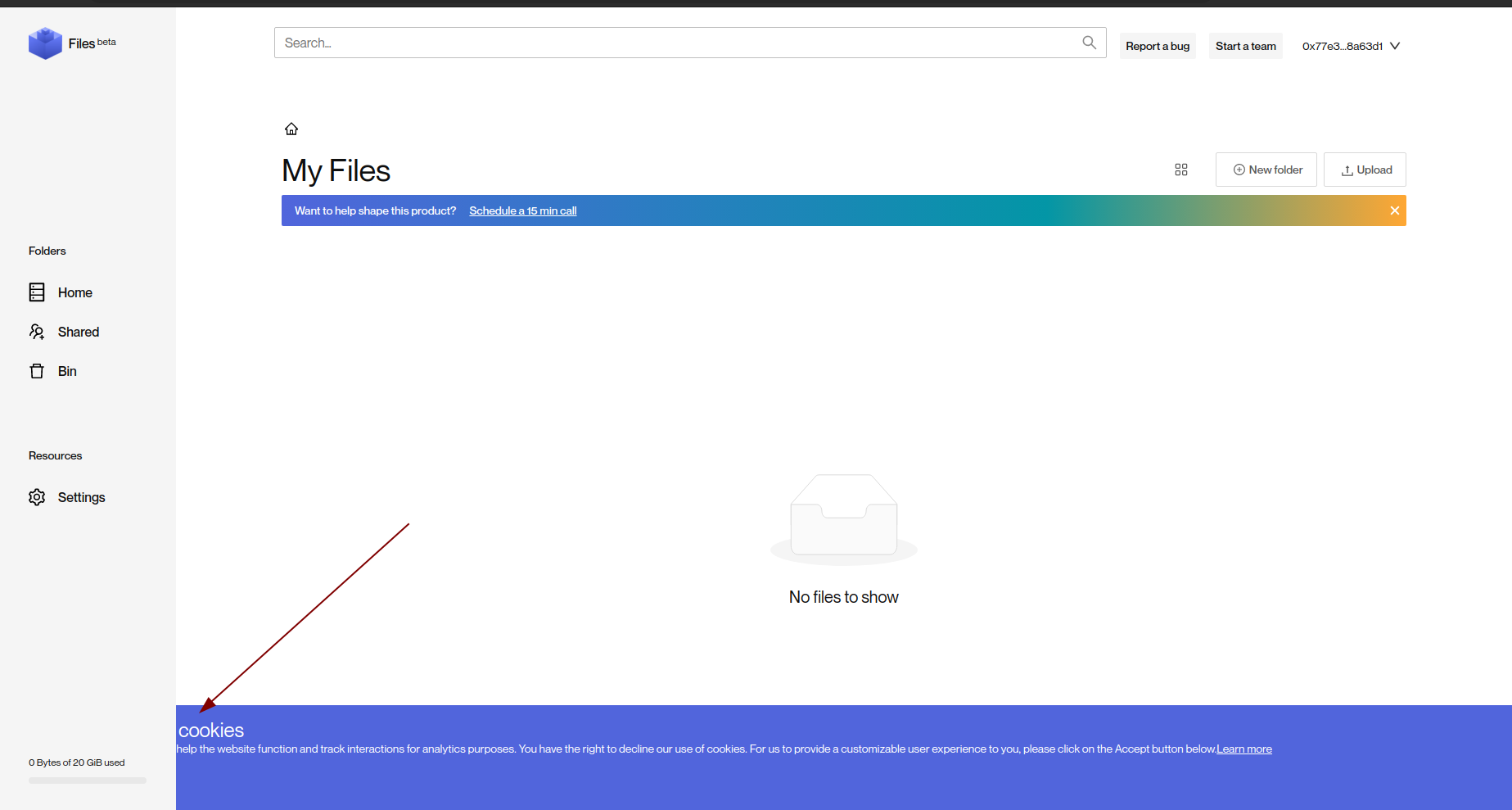The width and height of the screenshot is (1512, 810).
Task: Toggle the grid view layout
Action: click(x=1180, y=170)
